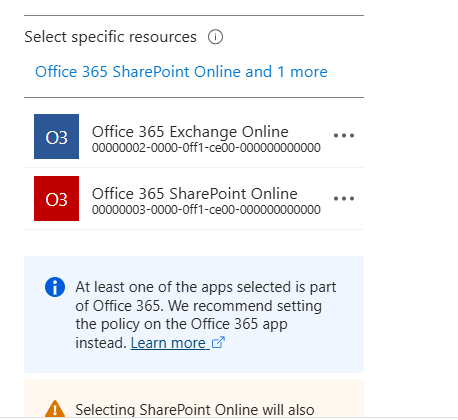This screenshot has width=458, height=420.
Task: Click the blue O3 Exchange Online app icon
Action: tap(56, 137)
